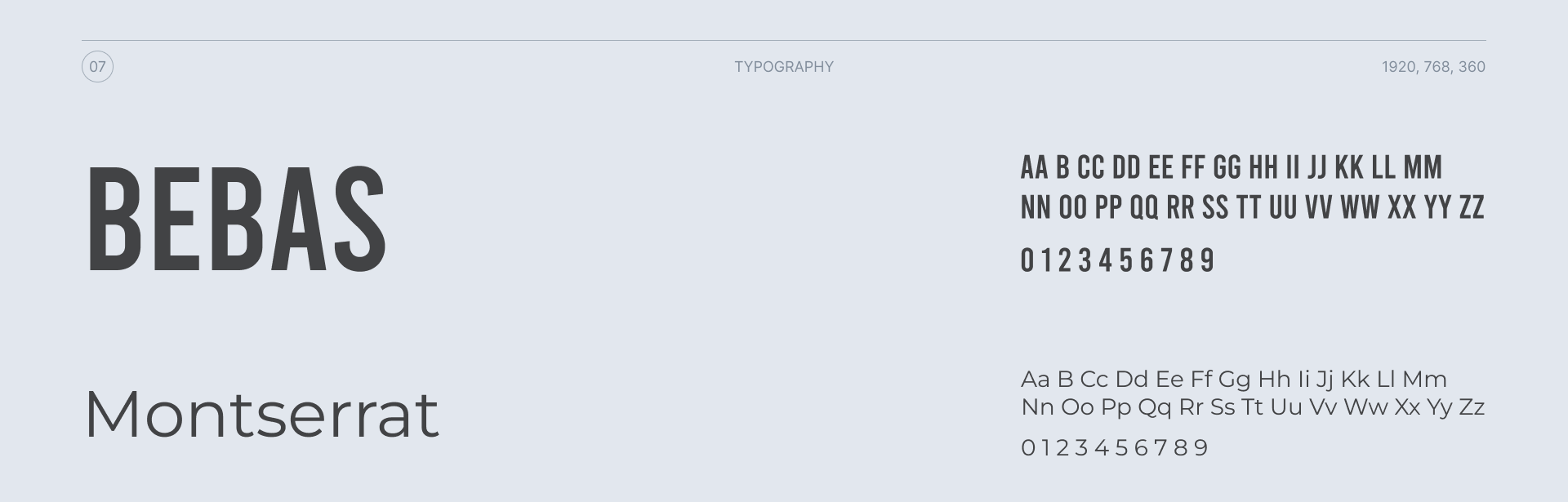This screenshot has width=1568, height=502.
Task: Click the Bebas 'NN' glyph pair
Action: coord(1036,207)
